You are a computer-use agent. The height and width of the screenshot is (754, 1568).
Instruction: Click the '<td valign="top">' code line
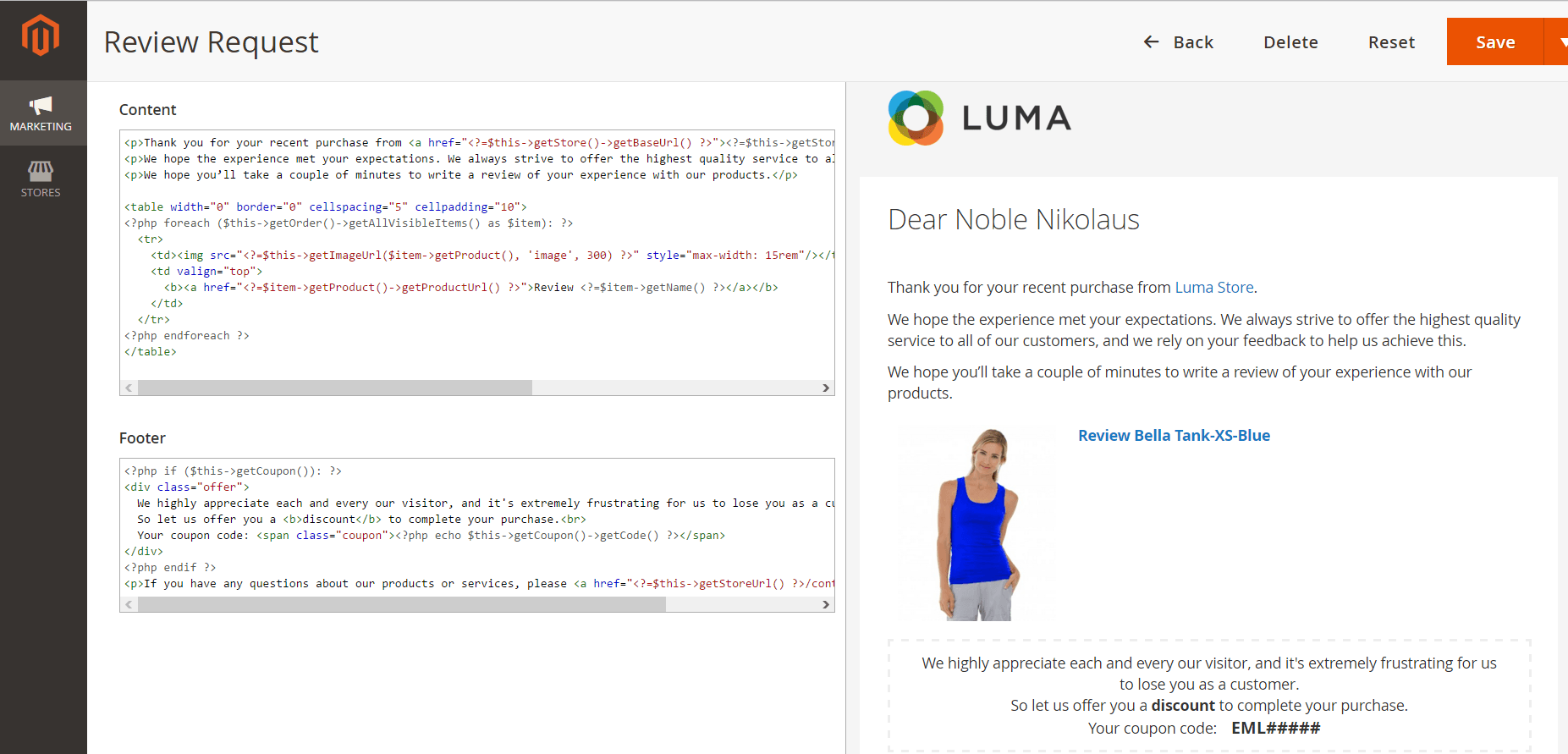tap(206, 272)
